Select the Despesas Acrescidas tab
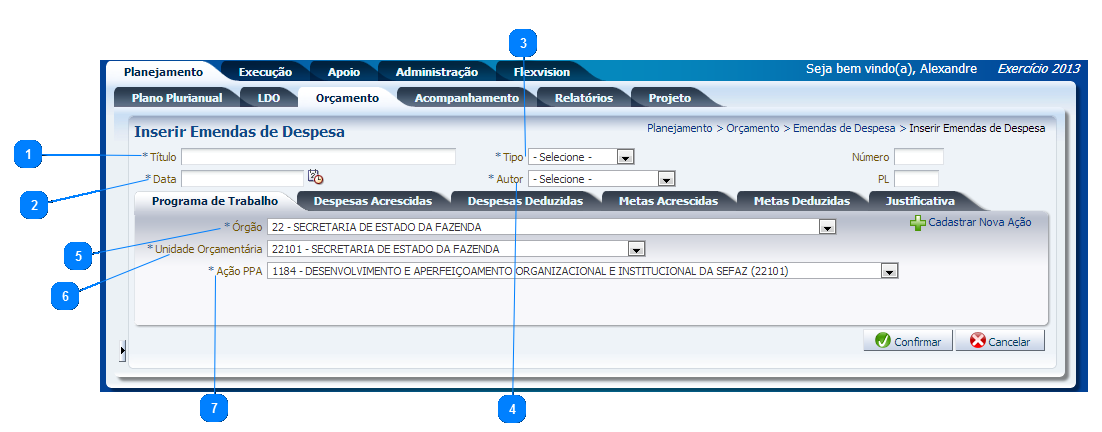The image size is (1102, 432). click(372, 201)
